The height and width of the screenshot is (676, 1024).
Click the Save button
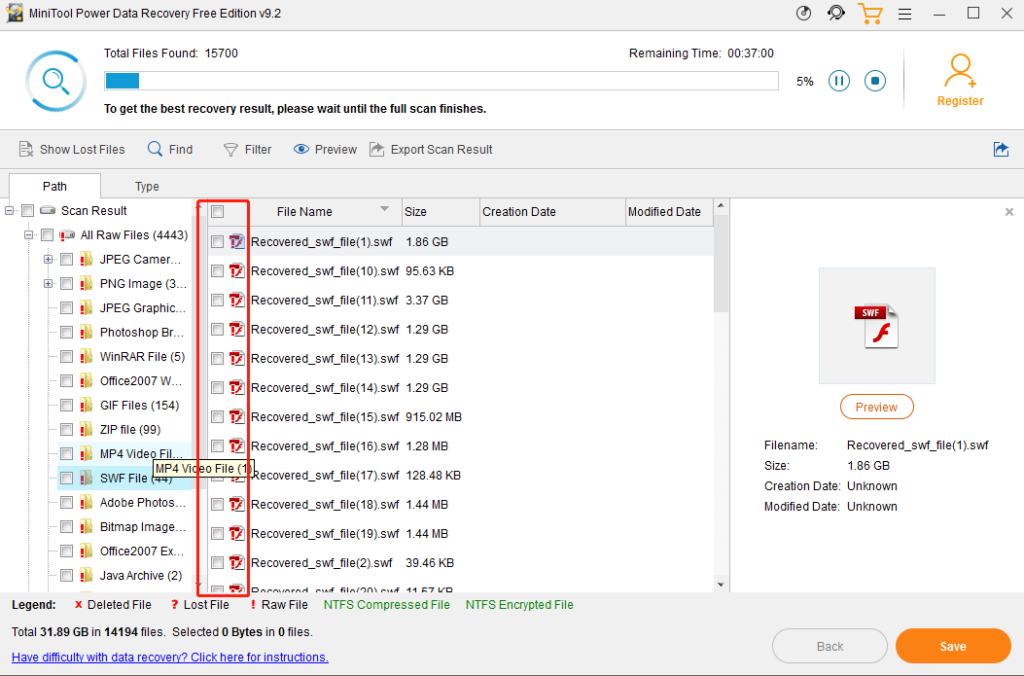point(952,646)
